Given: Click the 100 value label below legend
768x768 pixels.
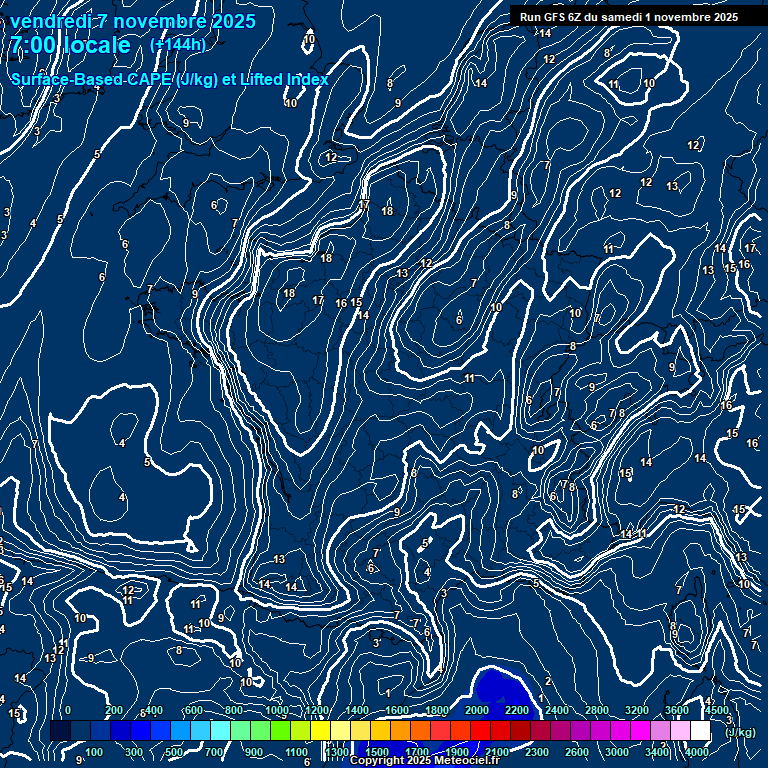Looking at the screenshot, I should [95, 752].
